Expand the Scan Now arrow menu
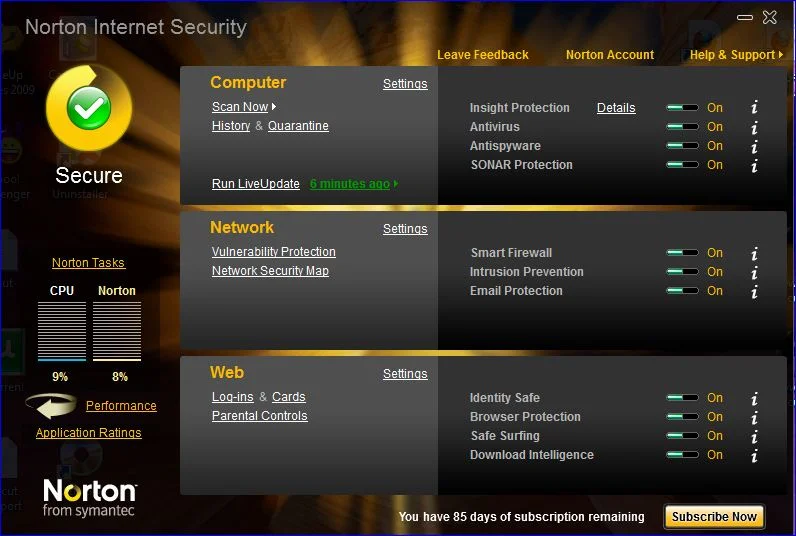This screenshot has height=536, width=796. point(274,107)
